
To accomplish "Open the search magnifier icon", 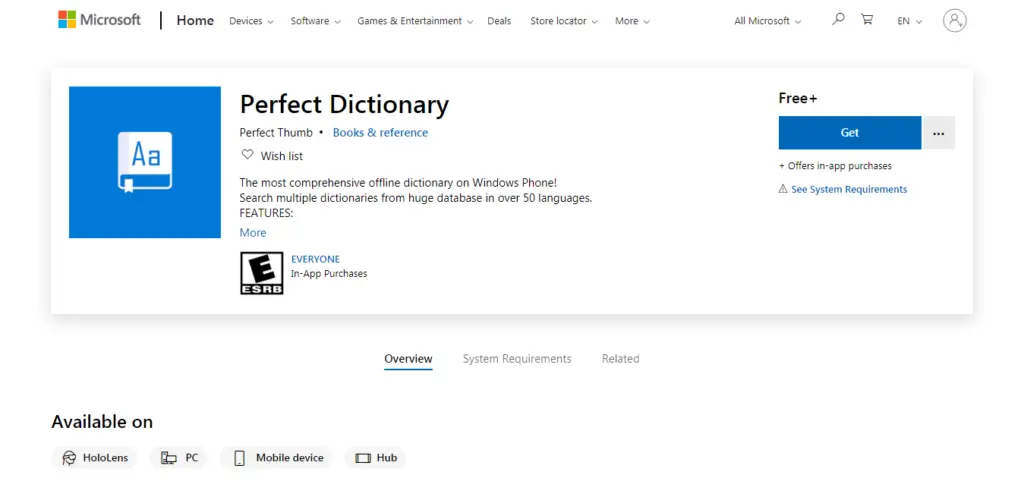I will click(x=838, y=20).
